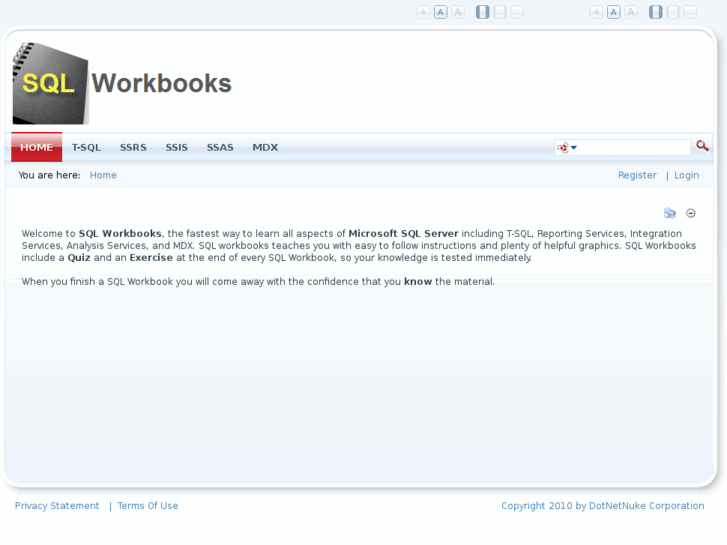Click the Login link
The image size is (727, 545).
[x=687, y=175]
